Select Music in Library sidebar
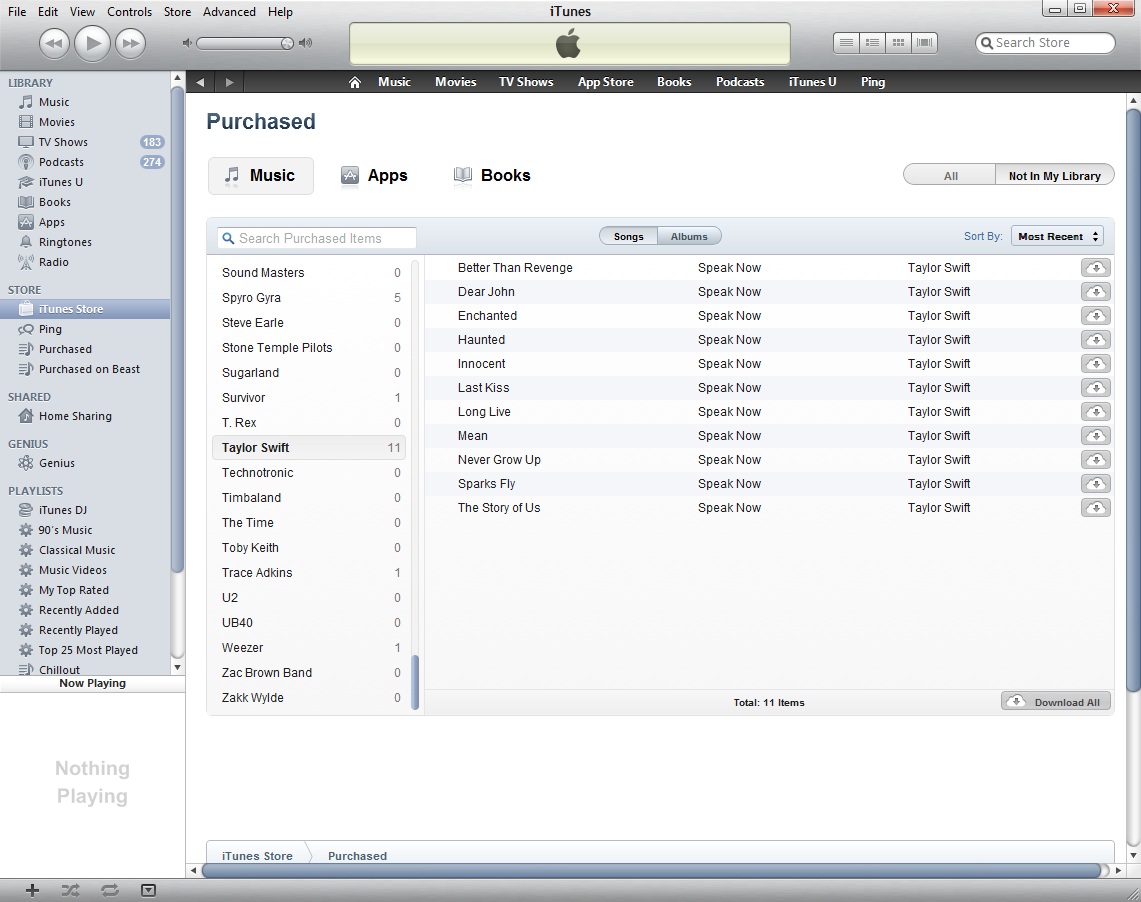Screen dimensions: 1141x902 pyautogui.click(x=54, y=102)
